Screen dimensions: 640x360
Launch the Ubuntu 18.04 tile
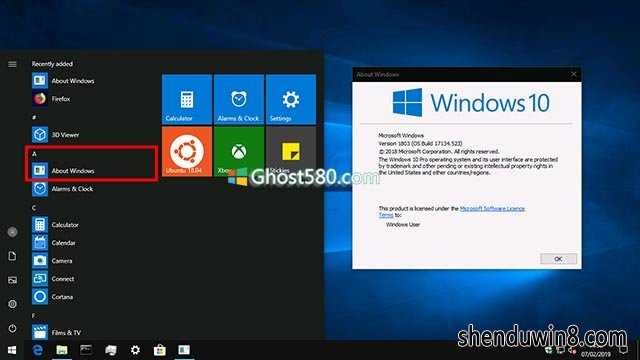coord(187,151)
